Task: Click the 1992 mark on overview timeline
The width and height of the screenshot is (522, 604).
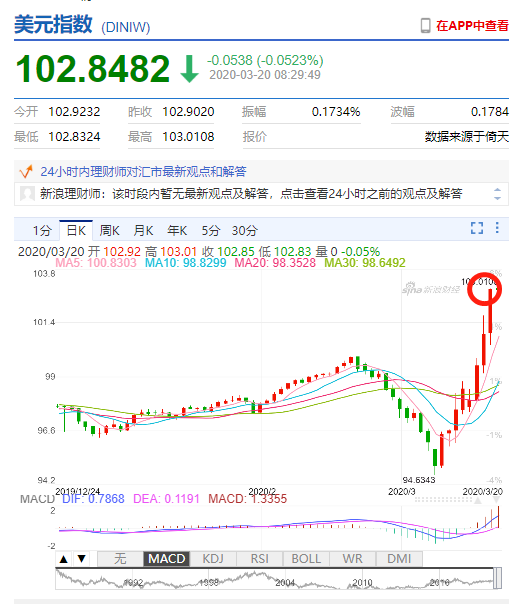Action: pyautogui.click(x=133, y=583)
